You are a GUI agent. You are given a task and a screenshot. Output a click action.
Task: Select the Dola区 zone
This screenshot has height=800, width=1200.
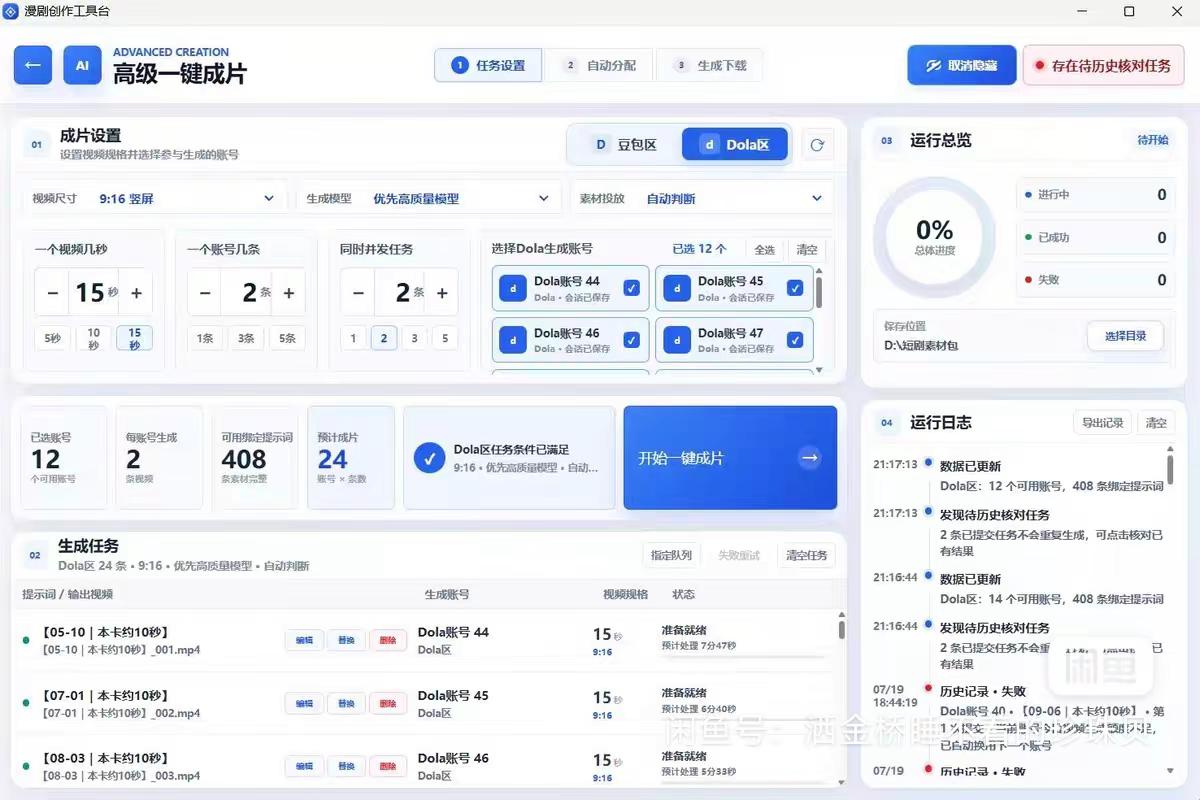[x=735, y=145]
